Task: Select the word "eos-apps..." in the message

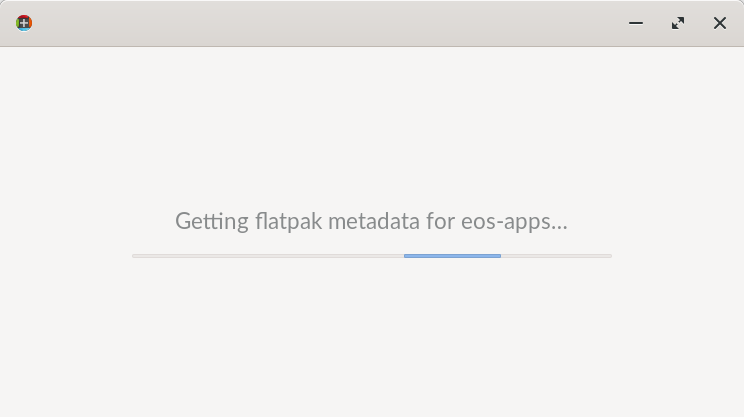Action: pyautogui.click(x=514, y=222)
